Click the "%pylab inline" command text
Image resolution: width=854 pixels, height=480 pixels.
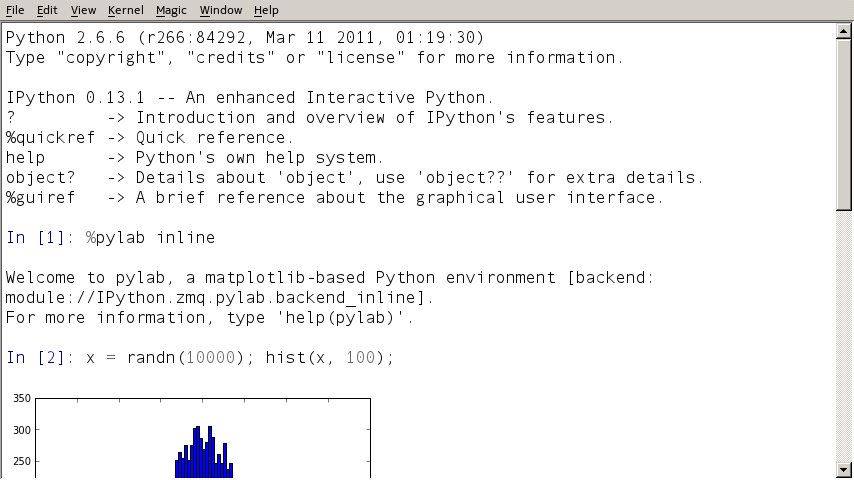150,238
